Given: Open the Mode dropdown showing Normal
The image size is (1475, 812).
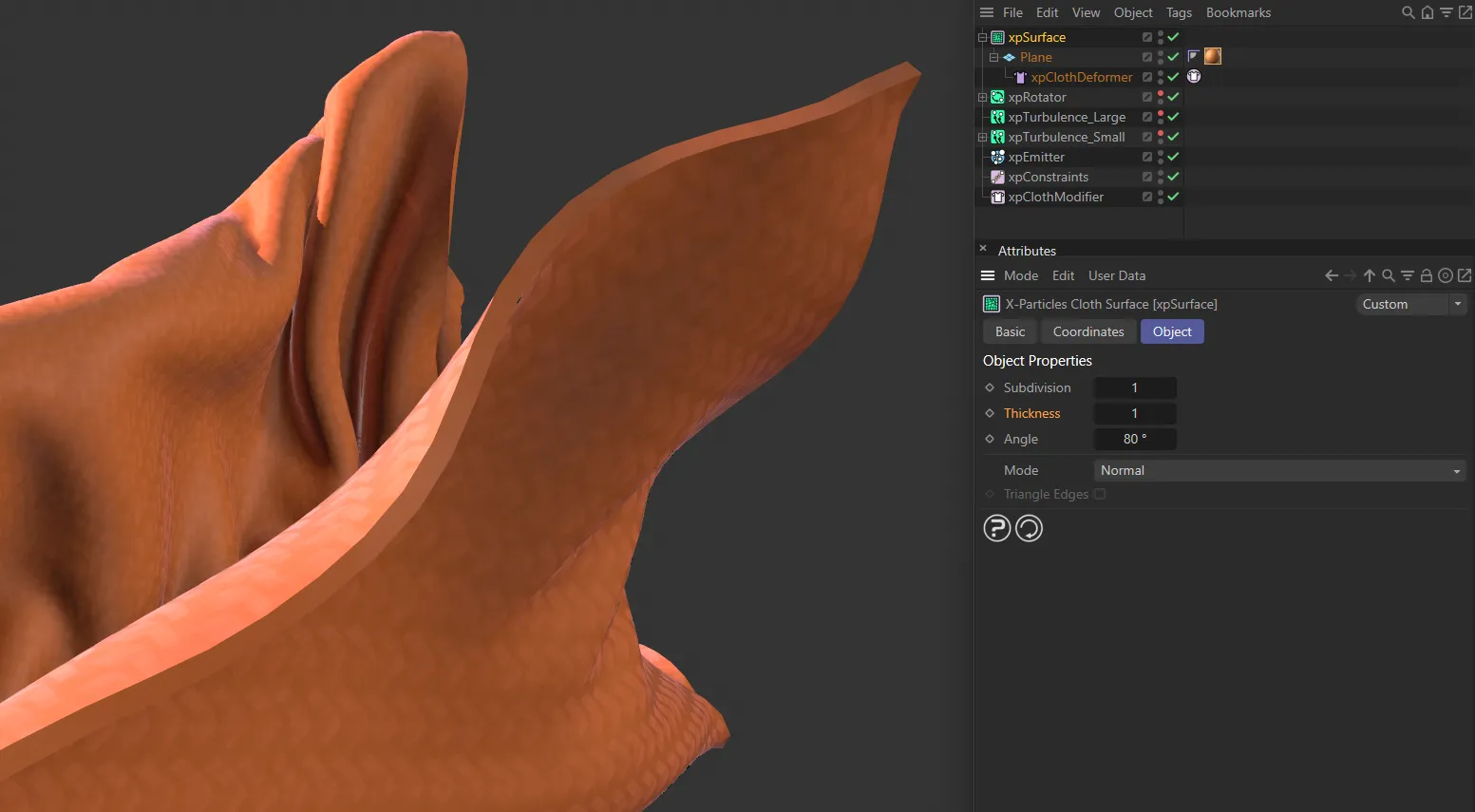Looking at the screenshot, I should tap(1277, 470).
